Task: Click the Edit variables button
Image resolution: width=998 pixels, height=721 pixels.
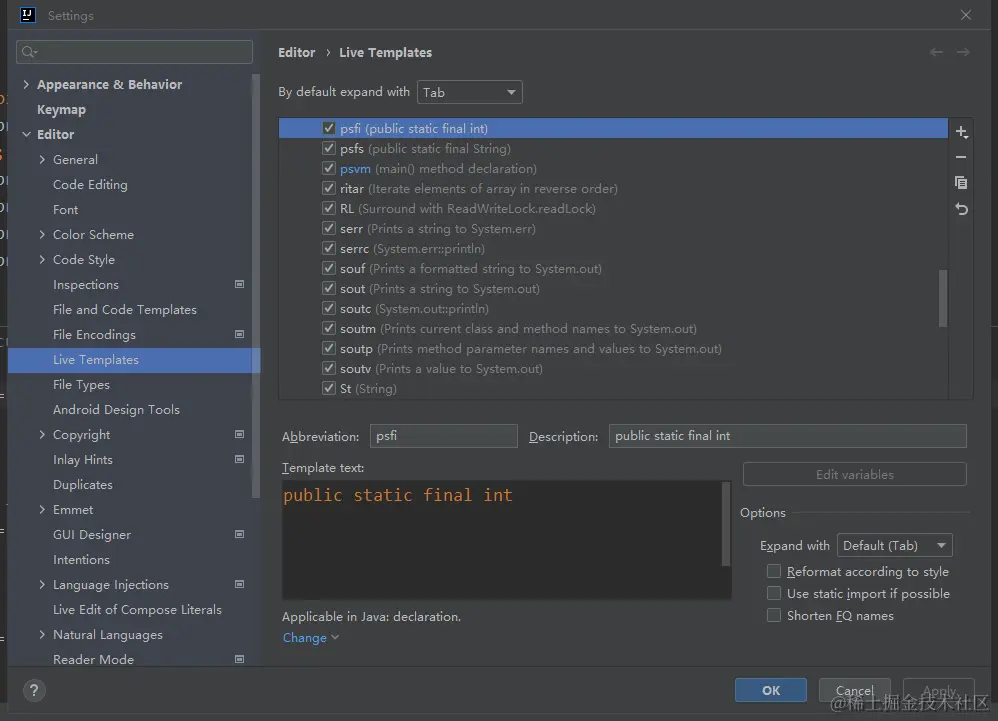Action: (855, 474)
